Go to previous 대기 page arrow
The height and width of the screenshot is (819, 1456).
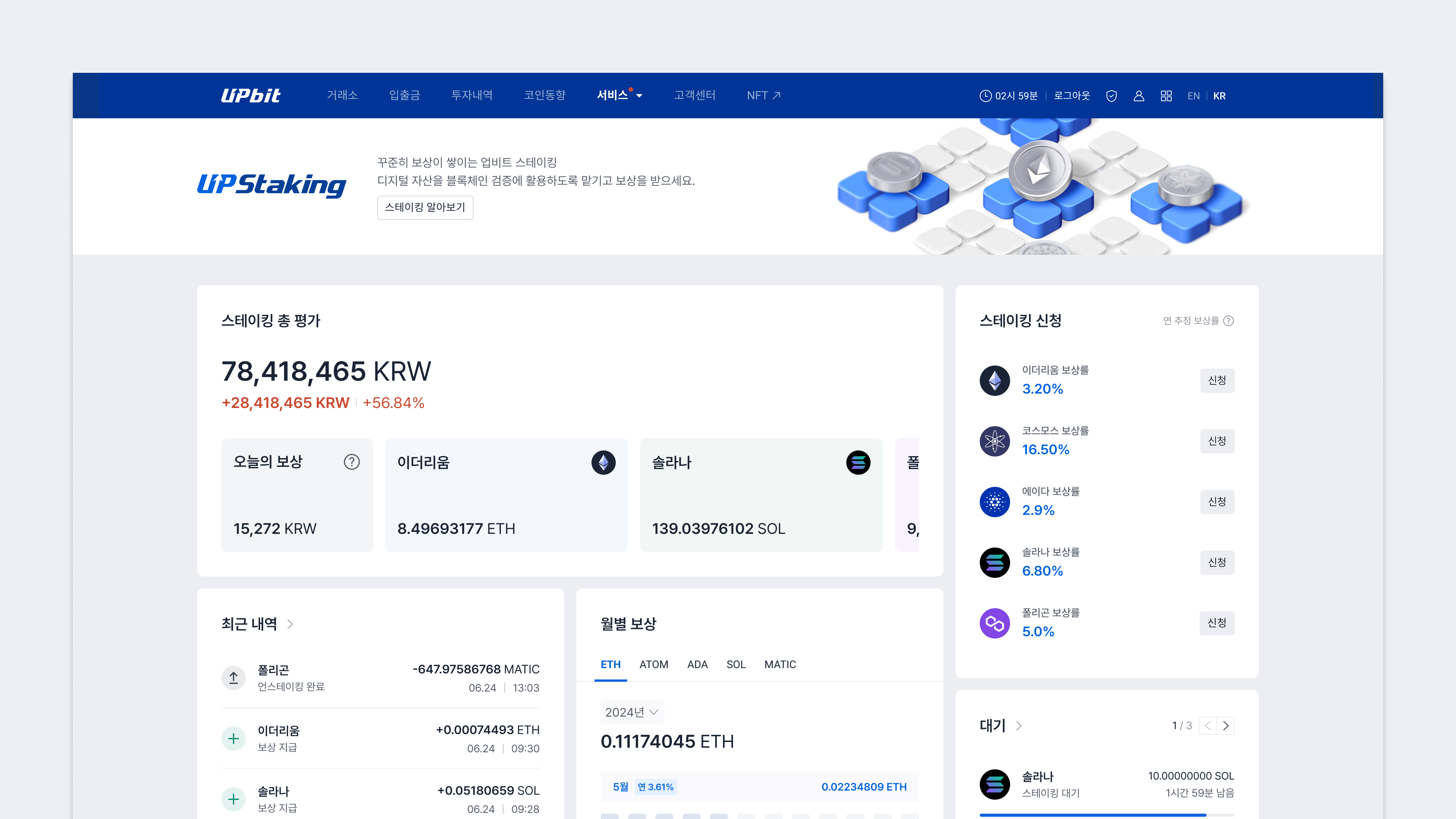point(1208,726)
